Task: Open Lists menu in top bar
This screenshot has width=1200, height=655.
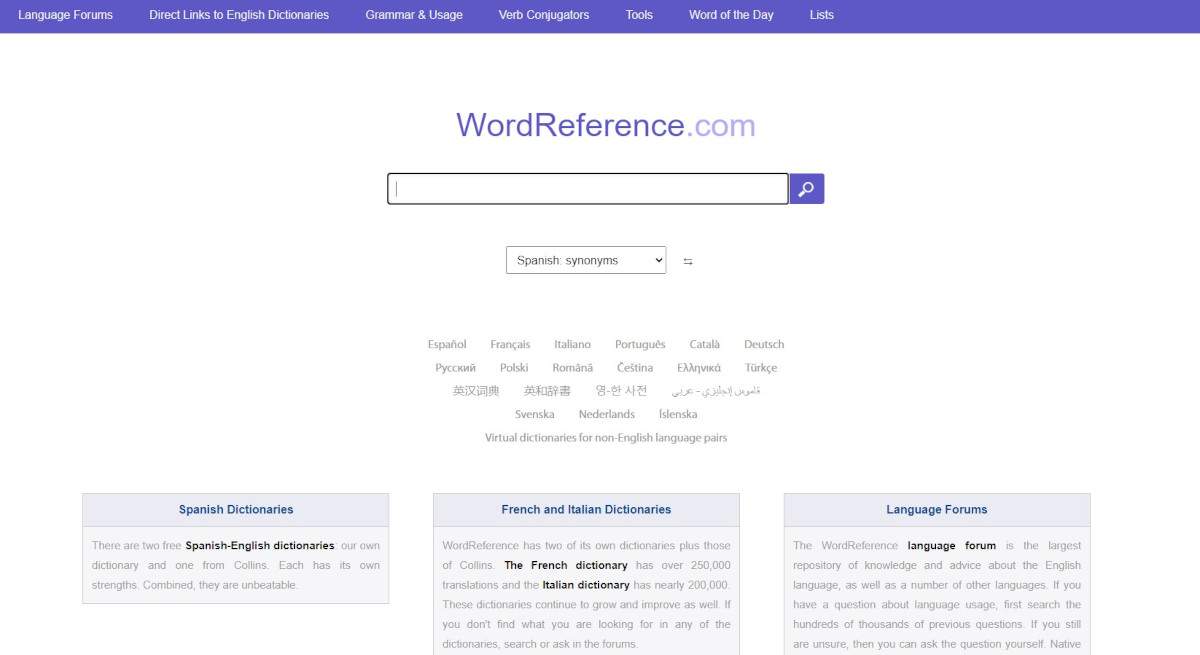Action: [x=822, y=15]
